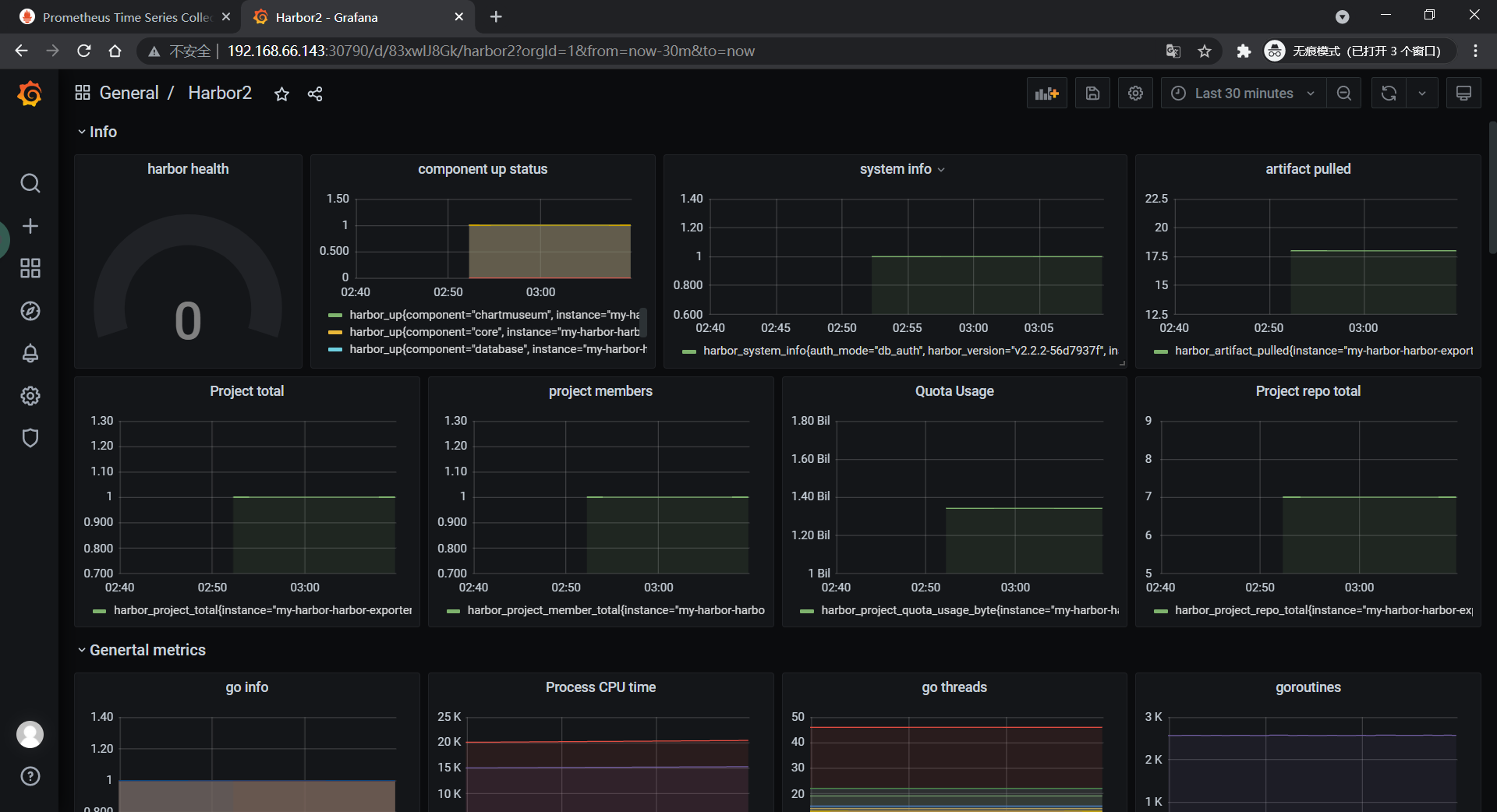Share the dashboard via share icon
1497x812 pixels.
tap(315, 94)
